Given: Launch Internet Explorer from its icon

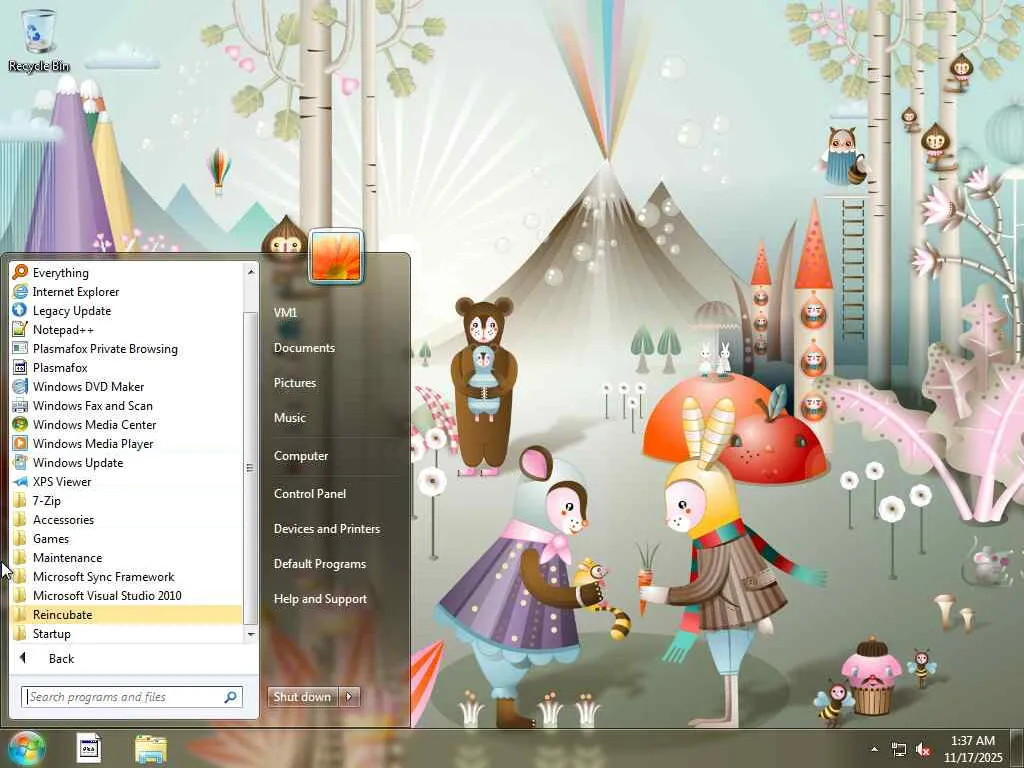Looking at the screenshot, I should (x=20, y=291).
